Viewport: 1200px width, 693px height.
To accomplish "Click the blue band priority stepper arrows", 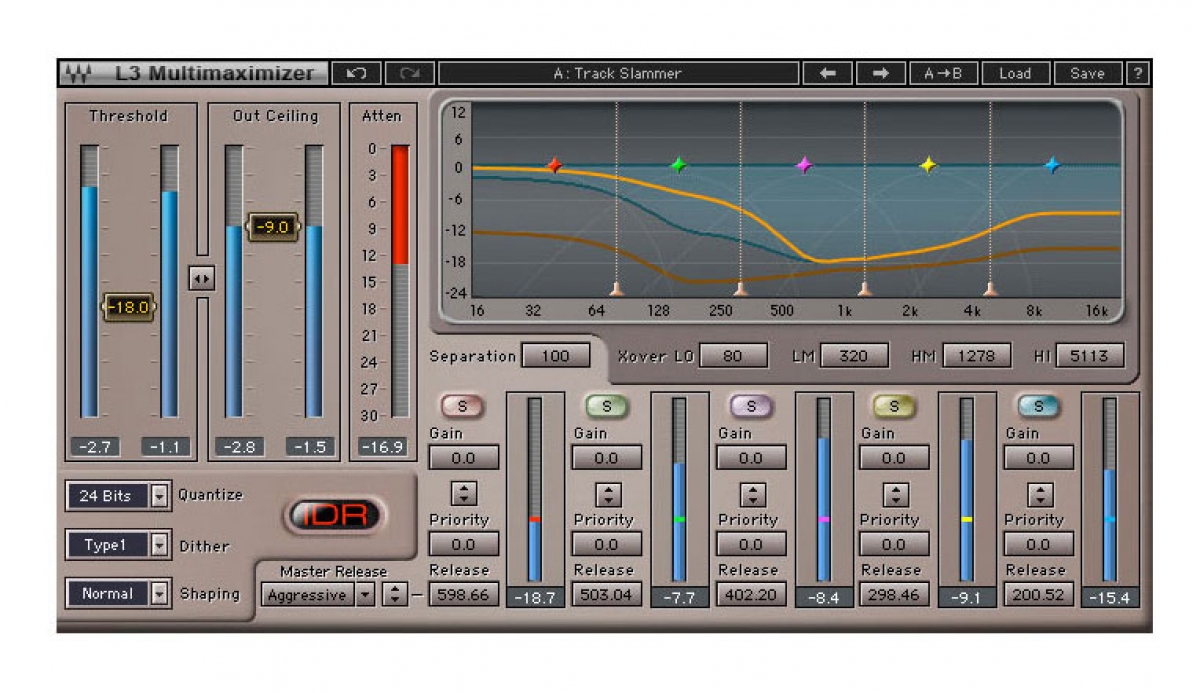I will pos(1041,494).
